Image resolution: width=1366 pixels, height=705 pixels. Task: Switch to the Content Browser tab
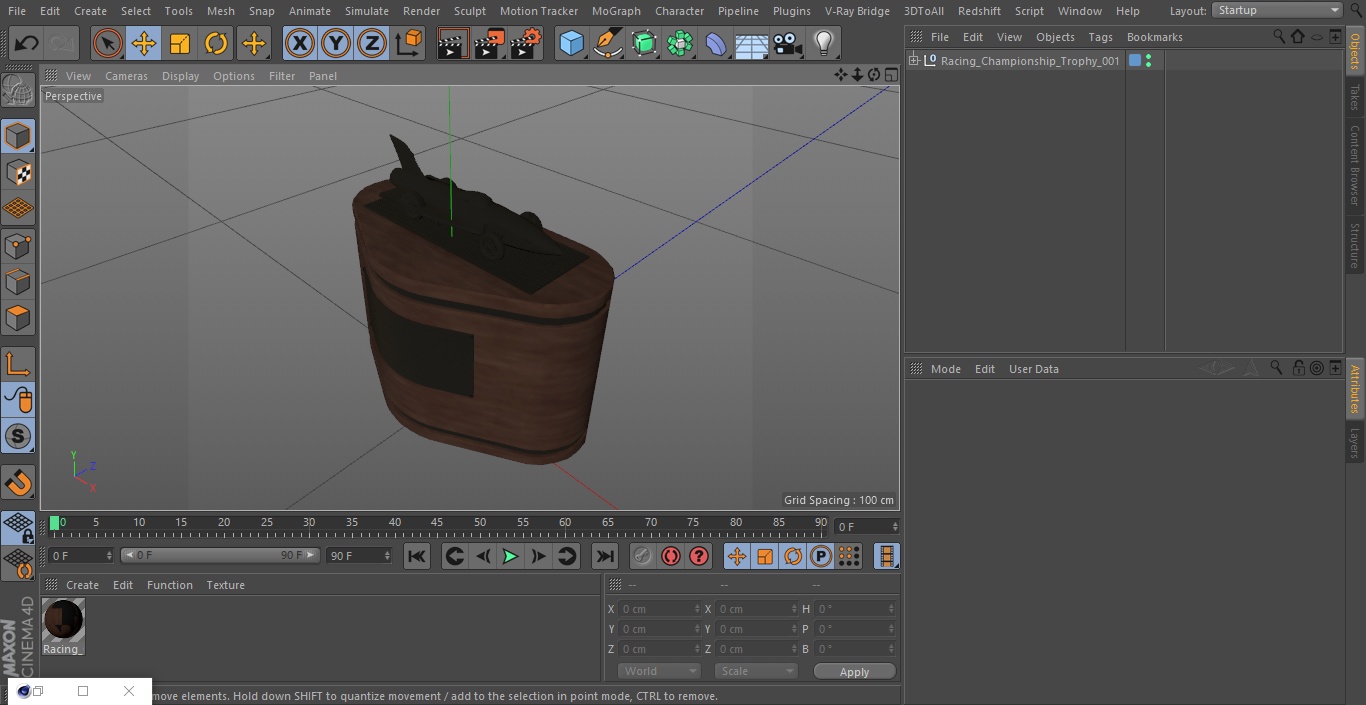click(x=1355, y=165)
